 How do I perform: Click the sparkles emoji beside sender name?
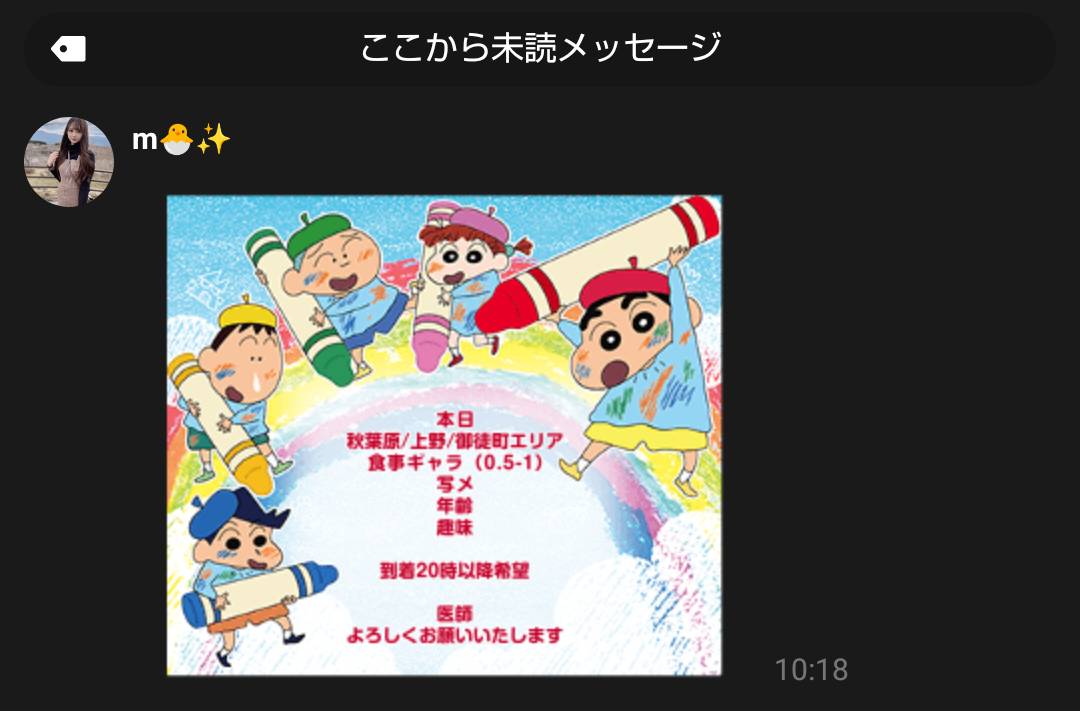point(214,139)
